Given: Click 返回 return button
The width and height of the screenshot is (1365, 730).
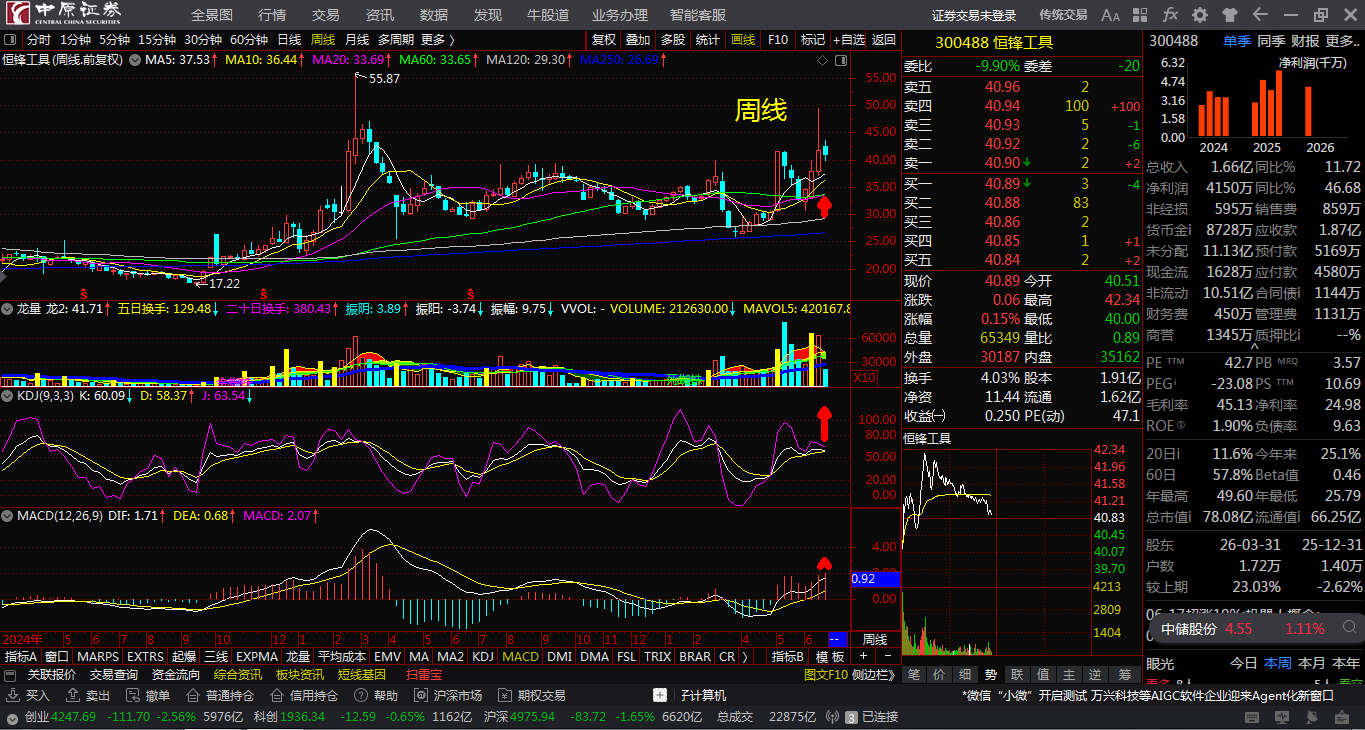Looking at the screenshot, I should pyautogui.click(x=884, y=40).
